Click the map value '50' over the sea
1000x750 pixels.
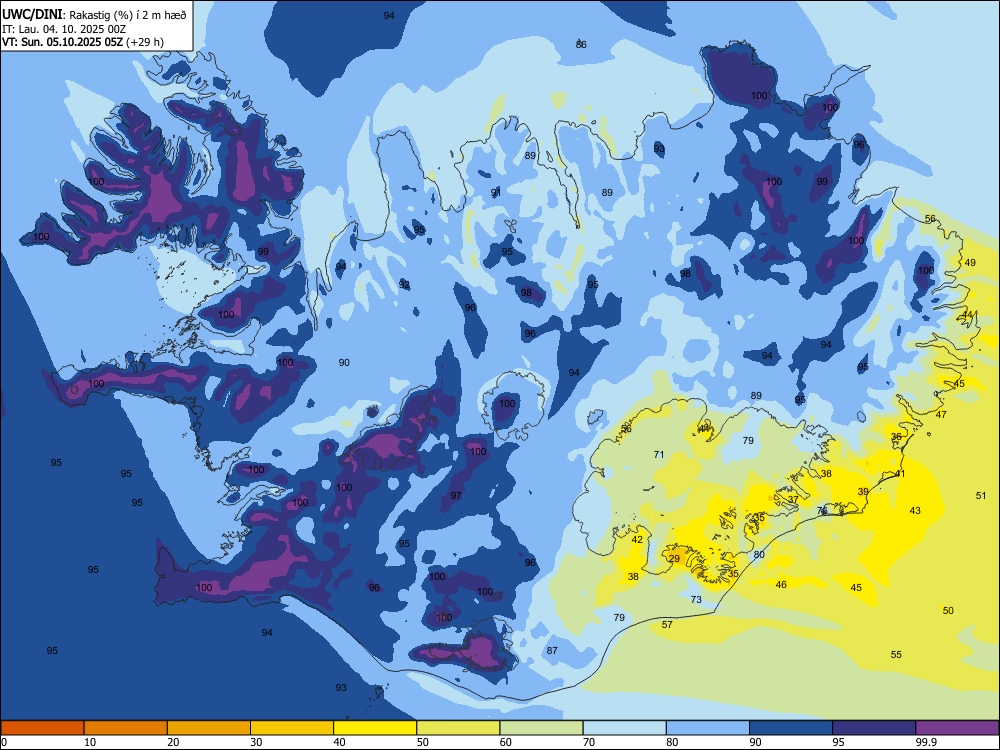[948, 610]
